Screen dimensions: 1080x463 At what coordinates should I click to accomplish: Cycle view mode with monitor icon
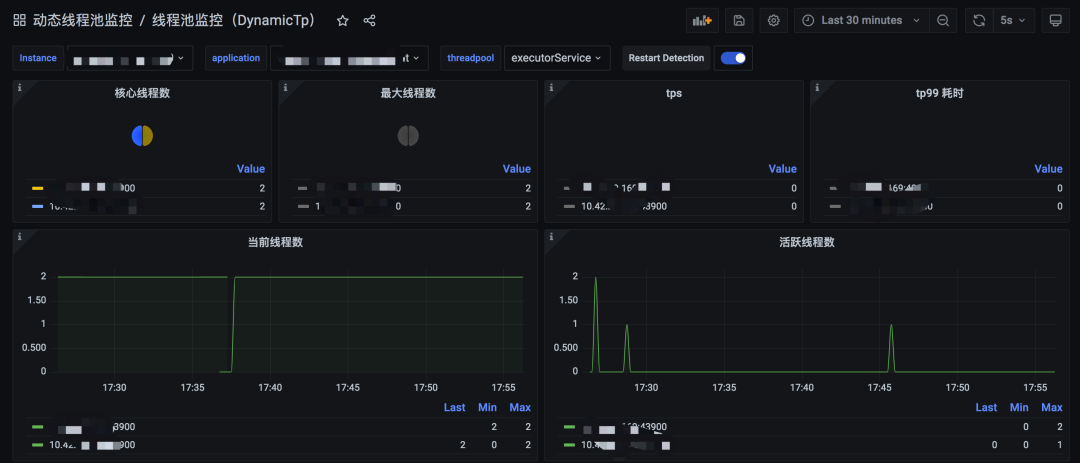(x=1055, y=21)
